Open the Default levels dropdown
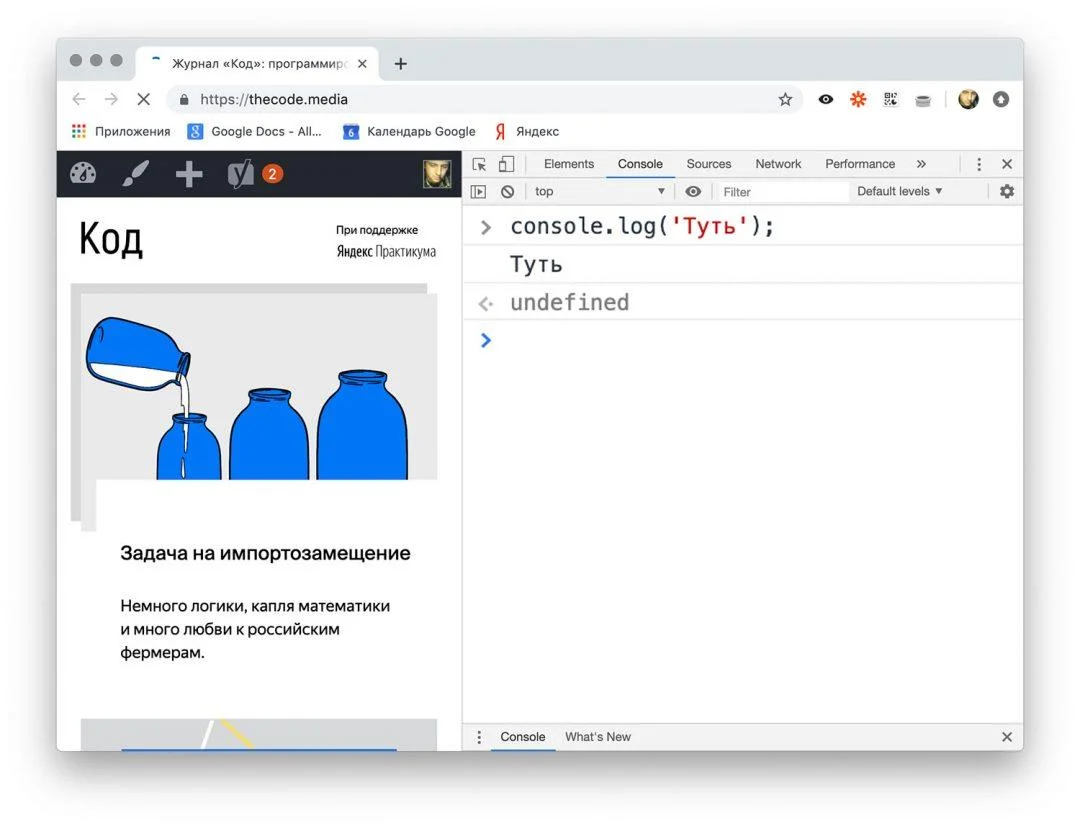The height and width of the screenshot is (826, 1080). point(899,191)
